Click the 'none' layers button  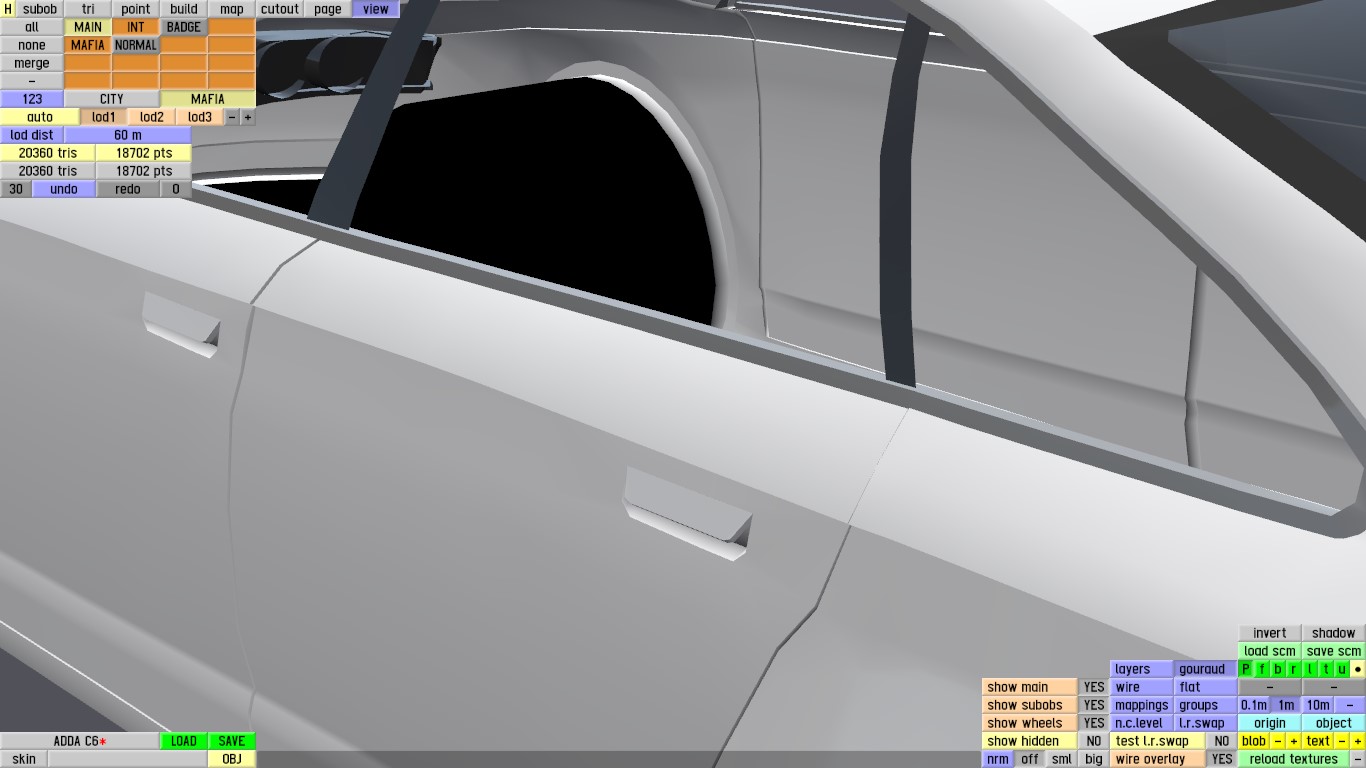32,45
